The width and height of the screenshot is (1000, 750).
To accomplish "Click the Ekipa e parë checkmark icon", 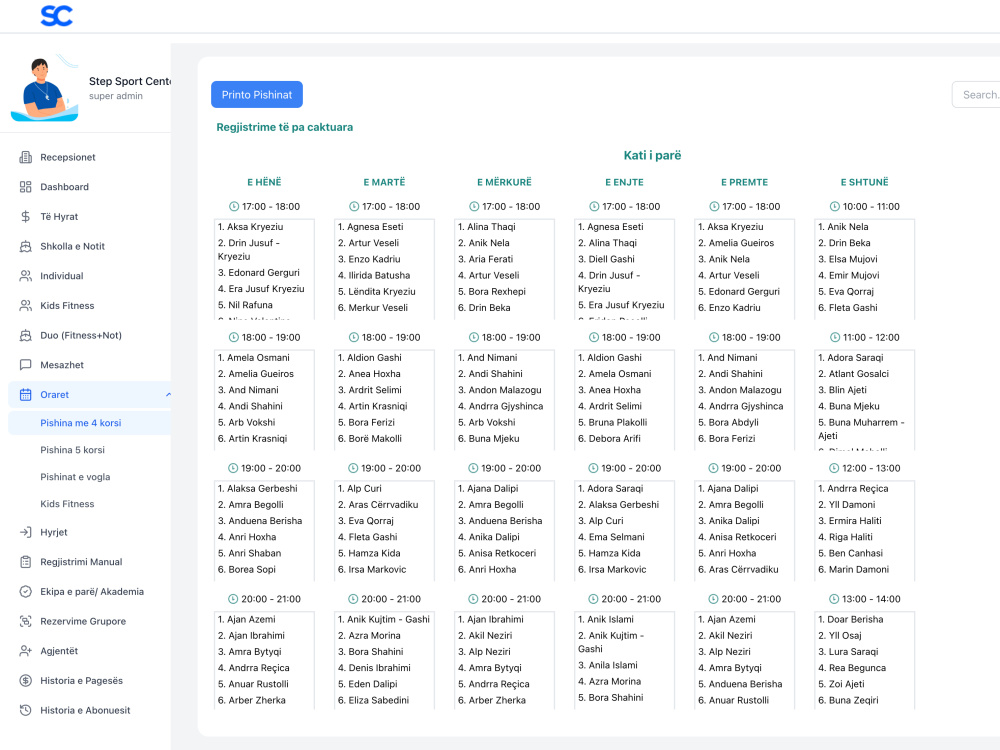I will (x=26, y=591).
